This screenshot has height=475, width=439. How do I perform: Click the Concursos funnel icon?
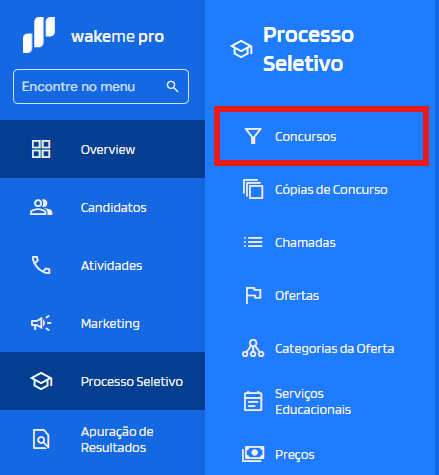point(253,136)
